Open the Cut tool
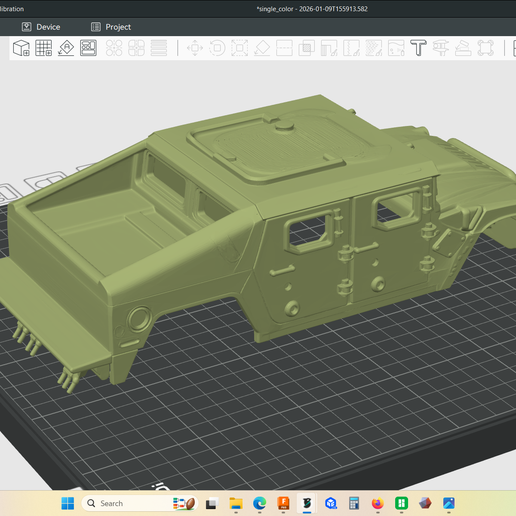The image size is (516, 516). click(284, 48)
